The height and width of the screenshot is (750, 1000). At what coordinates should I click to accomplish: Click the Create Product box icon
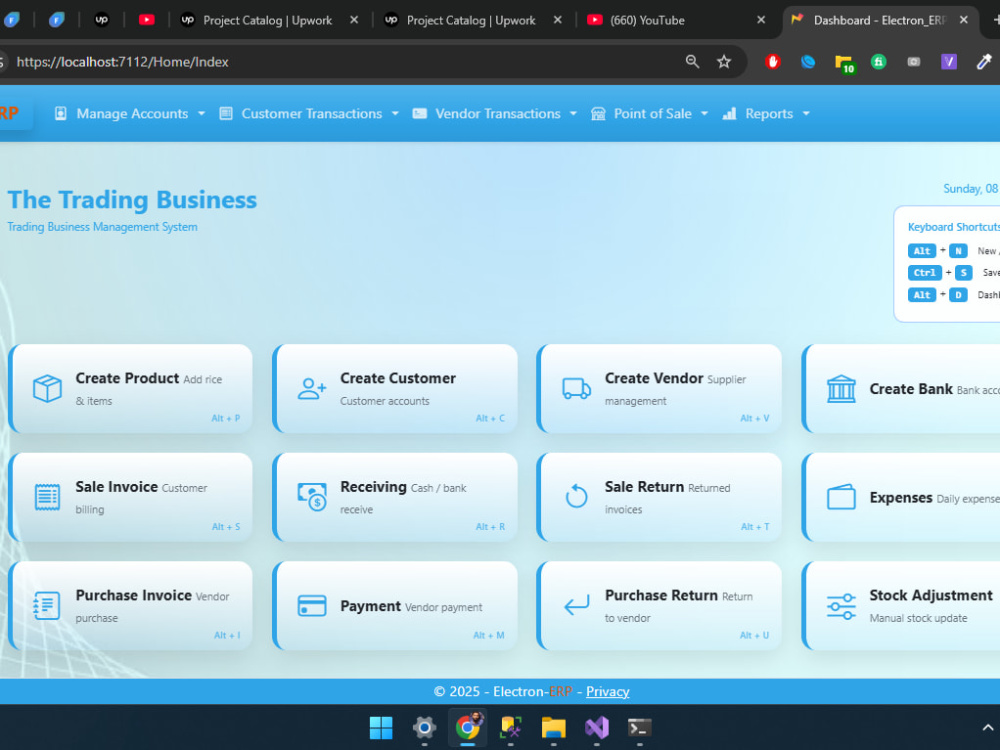(x=47, y=388)
